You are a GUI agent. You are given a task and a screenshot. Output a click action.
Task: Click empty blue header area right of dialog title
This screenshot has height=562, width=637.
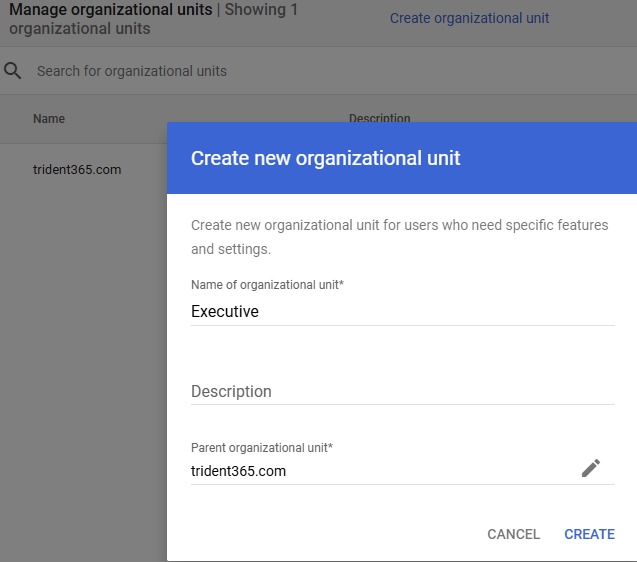pyautogui.click(x=560, y=158)
